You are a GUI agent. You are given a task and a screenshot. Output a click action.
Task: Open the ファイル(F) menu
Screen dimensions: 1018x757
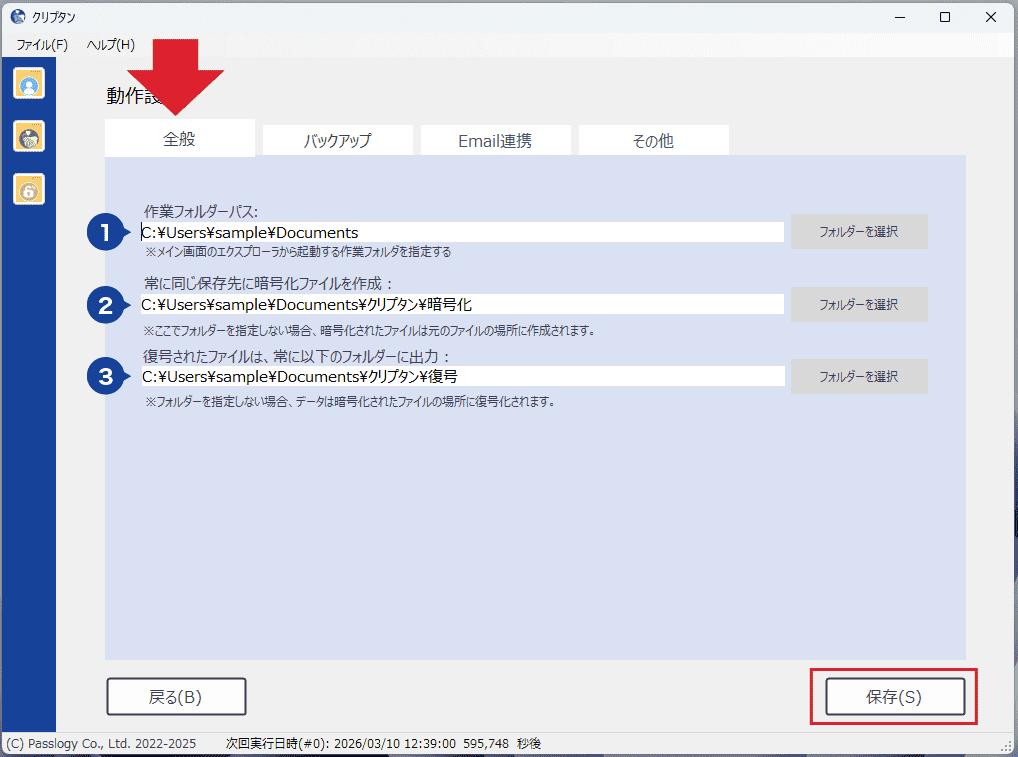42,45
